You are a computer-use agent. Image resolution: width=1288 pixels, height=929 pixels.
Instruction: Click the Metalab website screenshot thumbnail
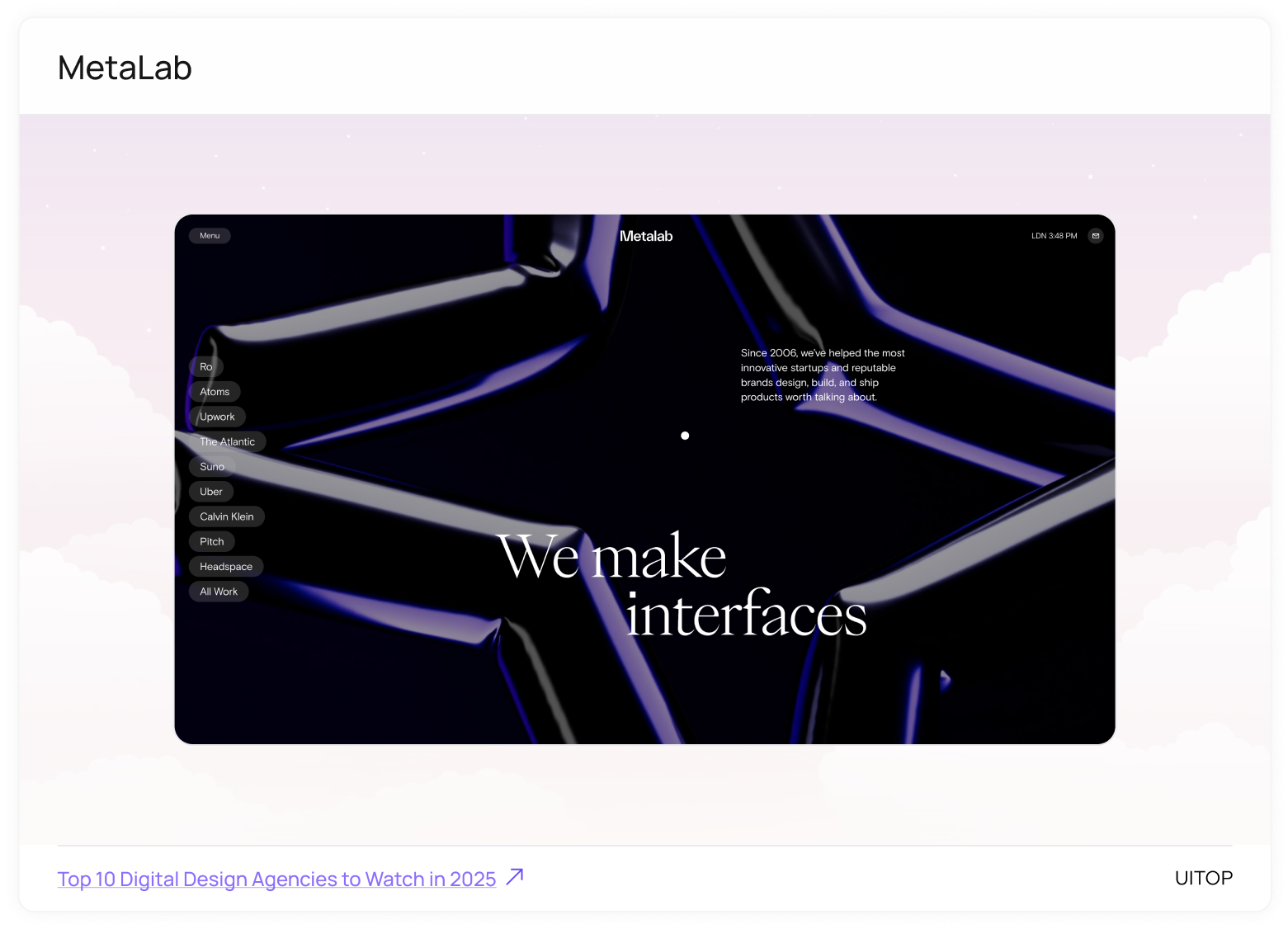coord(645,479)
